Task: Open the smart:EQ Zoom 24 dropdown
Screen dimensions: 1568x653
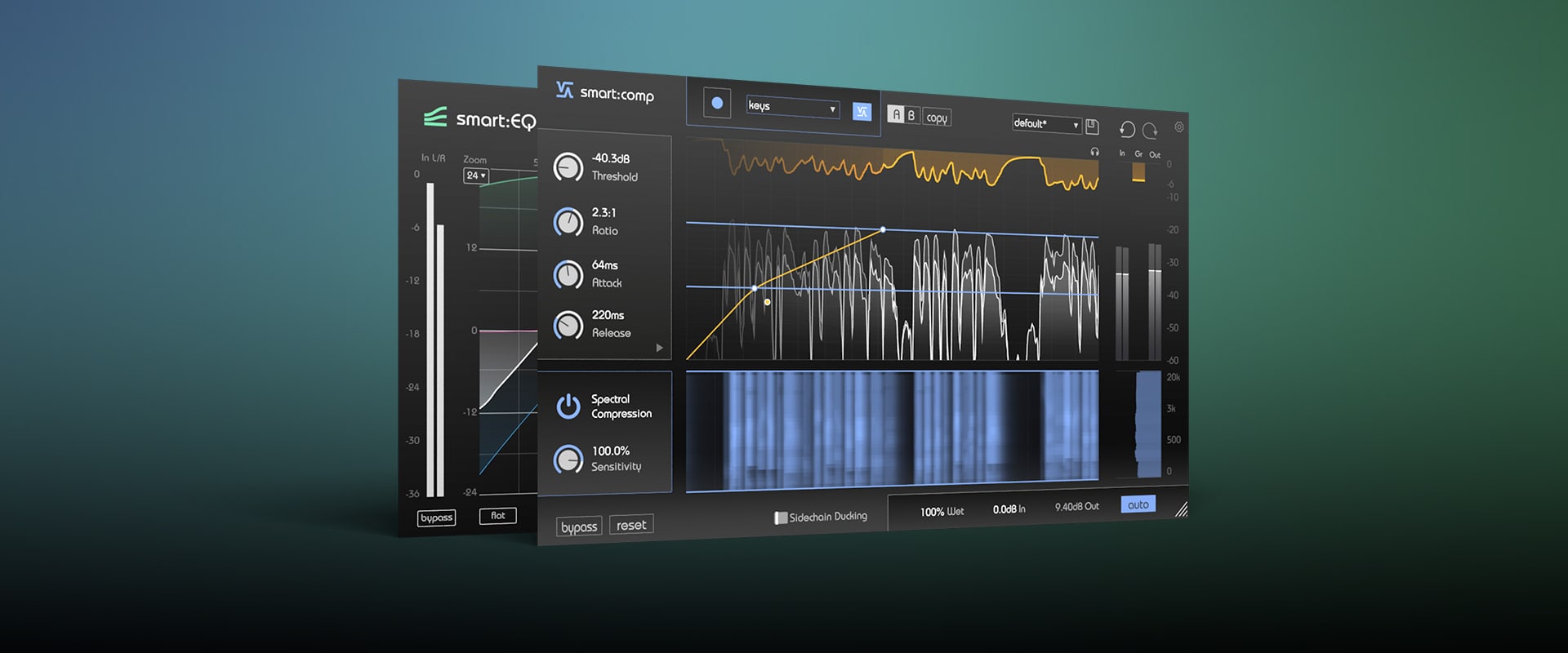Action: click(x=476, y=175)
